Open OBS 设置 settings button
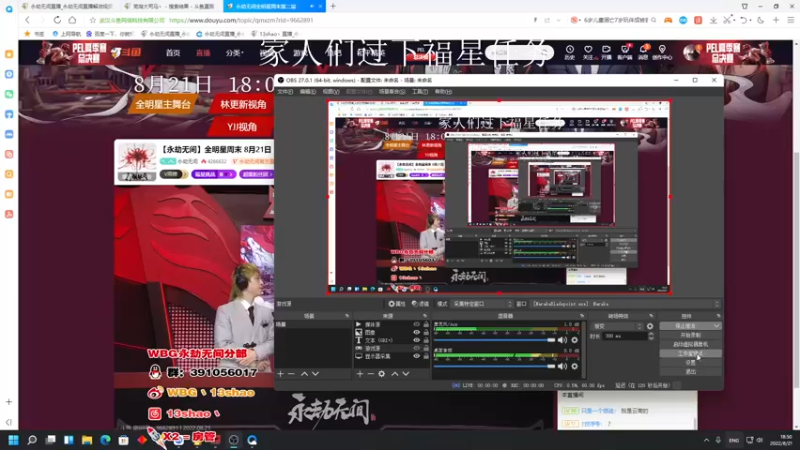Image resolution: width=800 pixels, height=450 pixels. tap(690, 363)
